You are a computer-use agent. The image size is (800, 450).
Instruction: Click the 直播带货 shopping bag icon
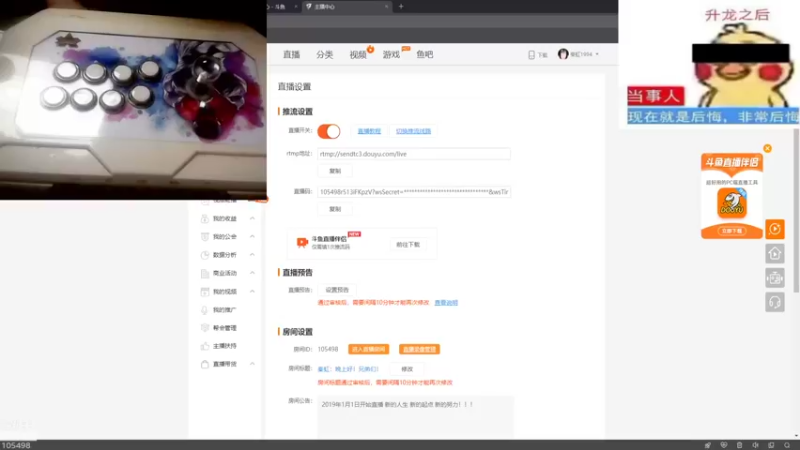point(205,364)
